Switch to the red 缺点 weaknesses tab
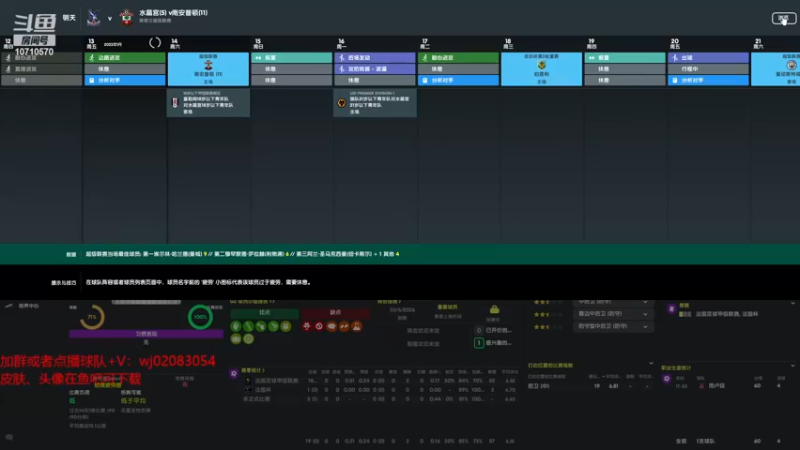800x450 pixels. pos(335,313)
